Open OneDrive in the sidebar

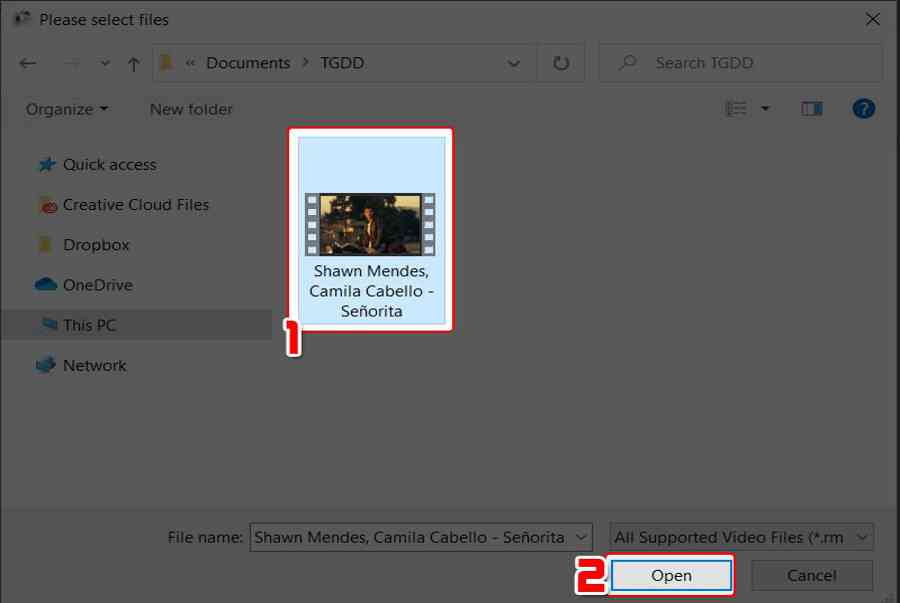coord(98,285)
